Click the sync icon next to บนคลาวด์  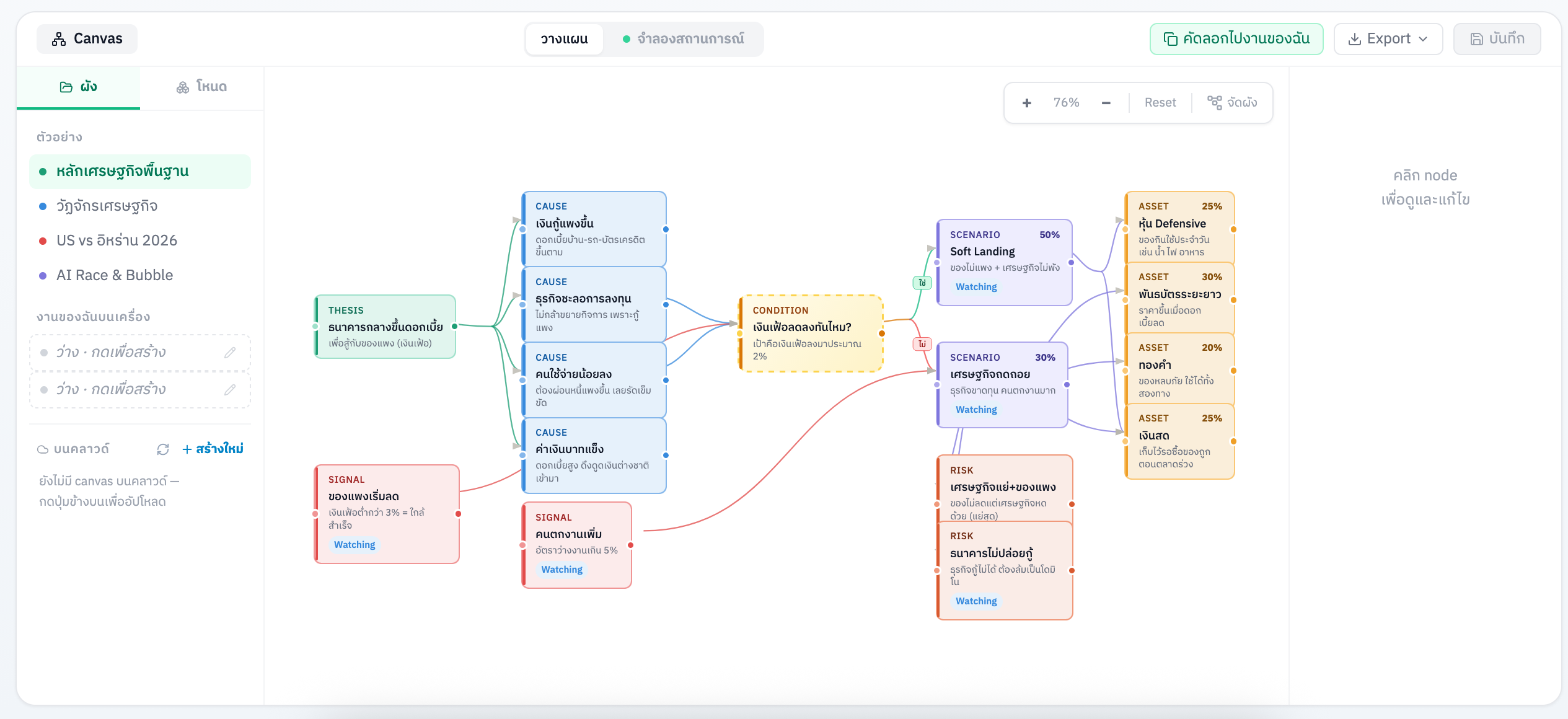click(x=163, y=448)
